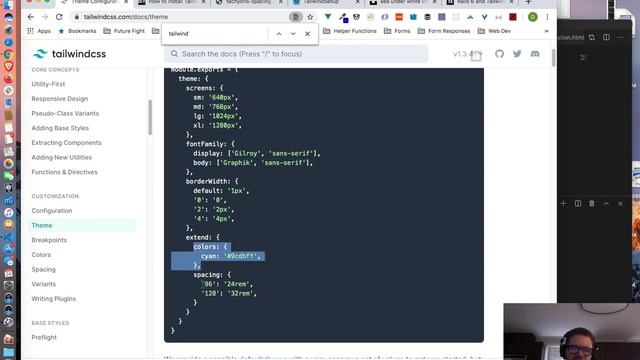Click the plus icon in VS Code terminal panel
The width and height of the screenshot is (640, 360).
pyautogui.click(x=563, y=203)
